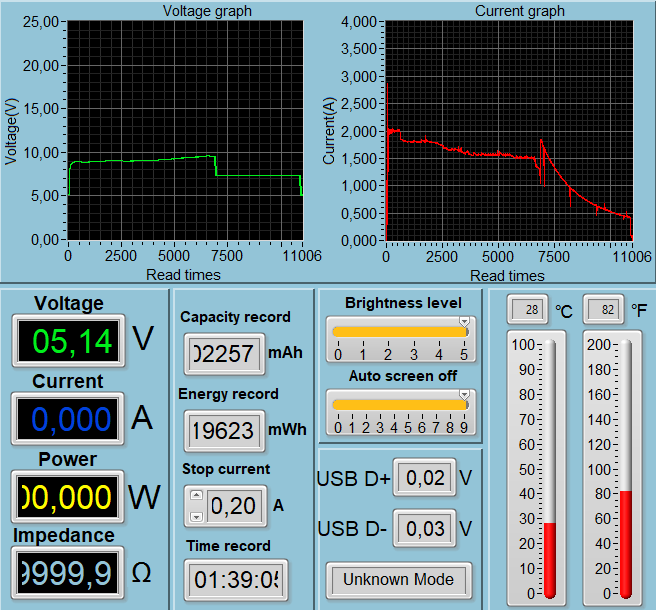Click the USB D- voltage field
The width and height of the screenshot is (656, 610).
click(425, 528)
